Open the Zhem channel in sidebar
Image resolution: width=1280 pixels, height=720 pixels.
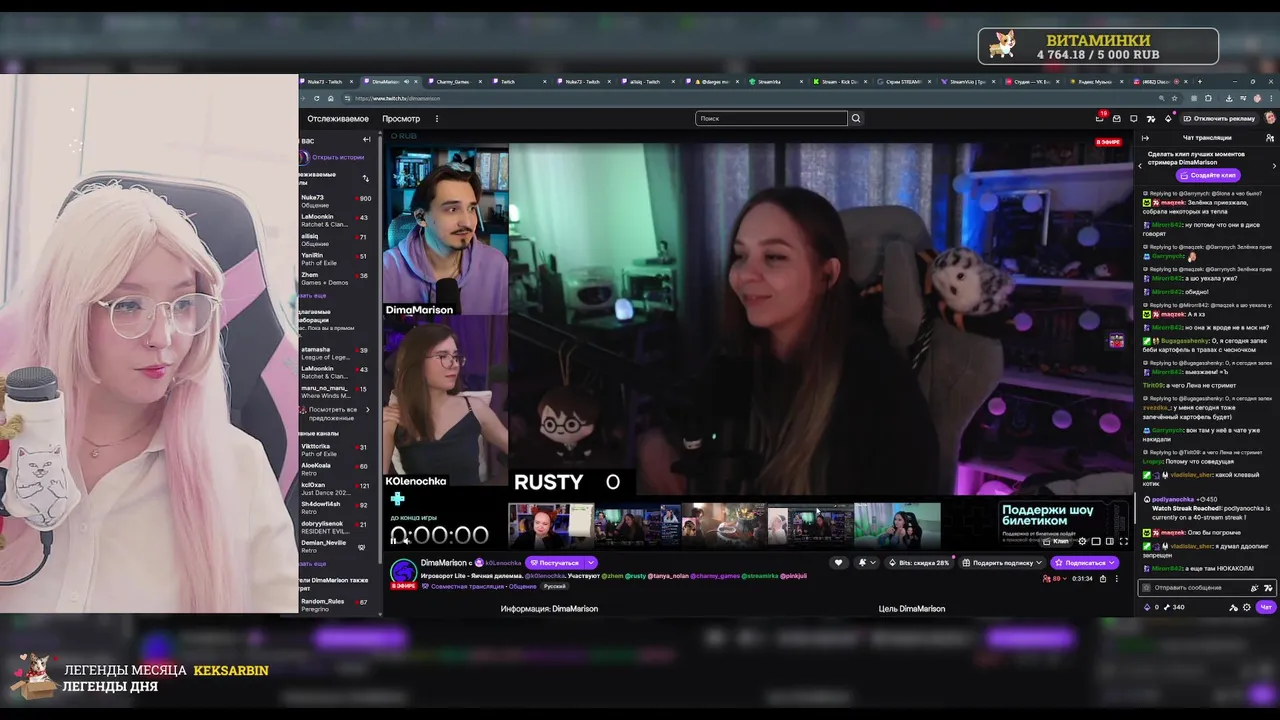tap(336, 278)
